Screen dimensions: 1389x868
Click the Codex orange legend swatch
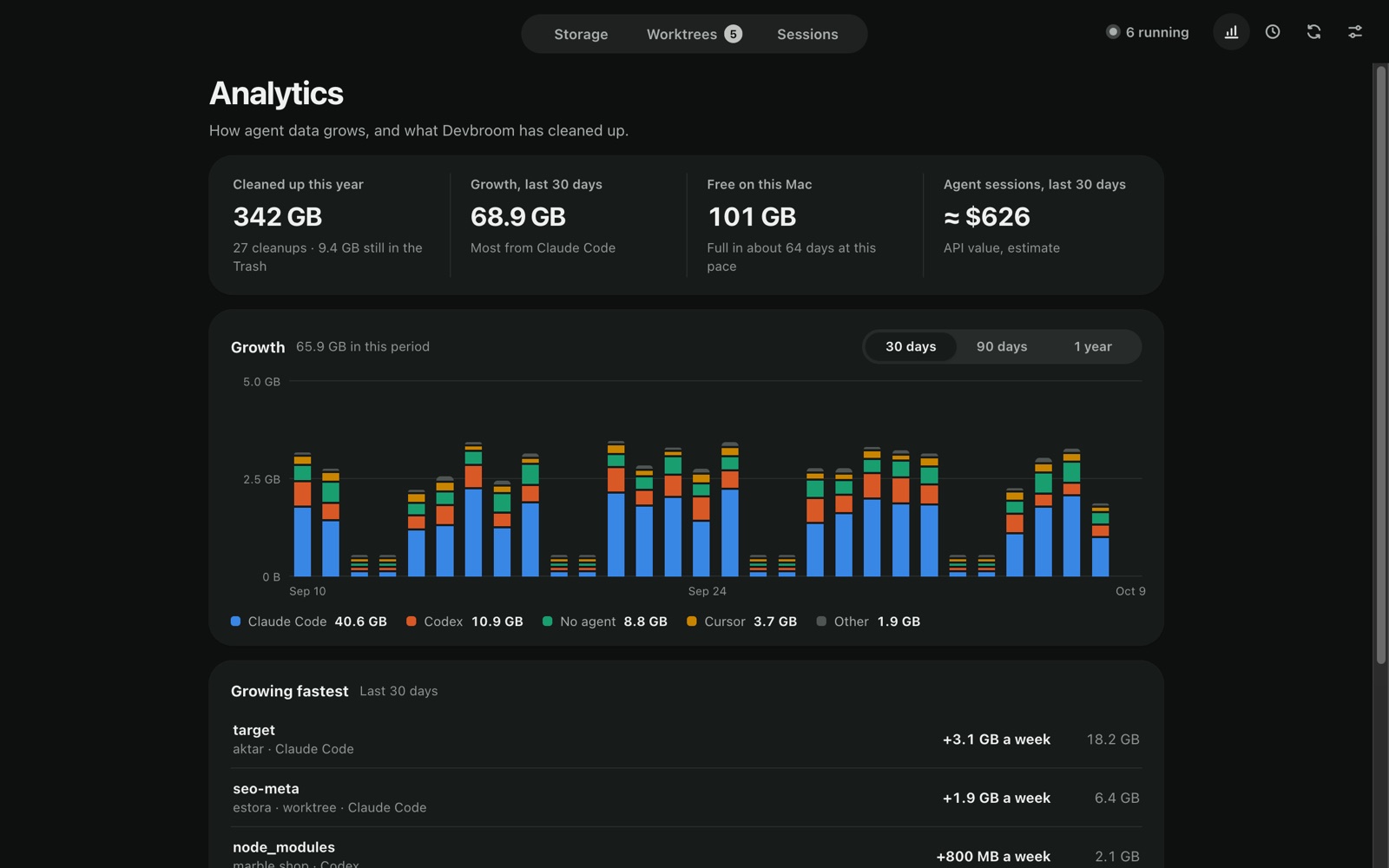411,621
